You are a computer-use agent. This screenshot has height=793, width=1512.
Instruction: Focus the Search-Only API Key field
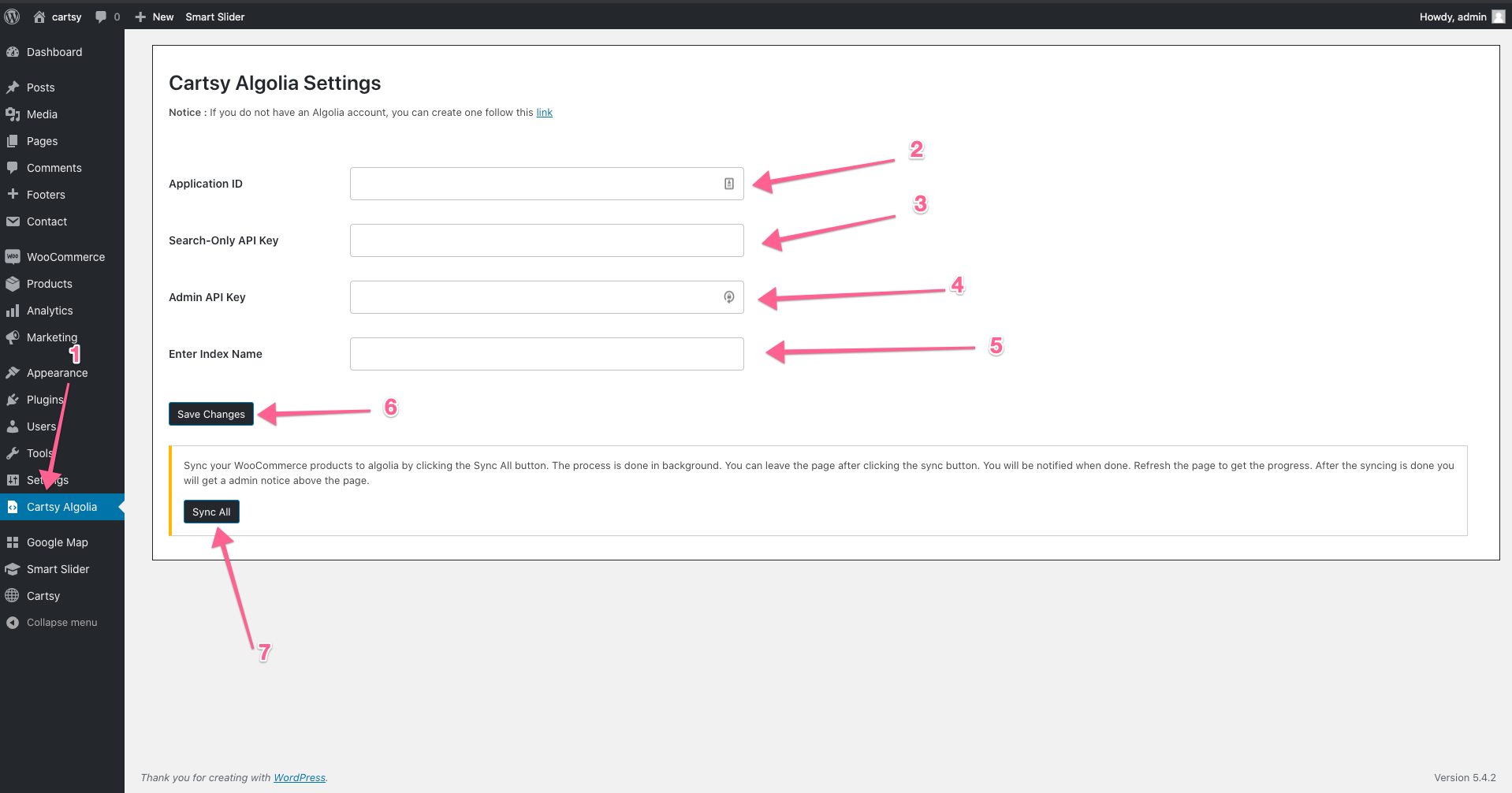[547, 240]
